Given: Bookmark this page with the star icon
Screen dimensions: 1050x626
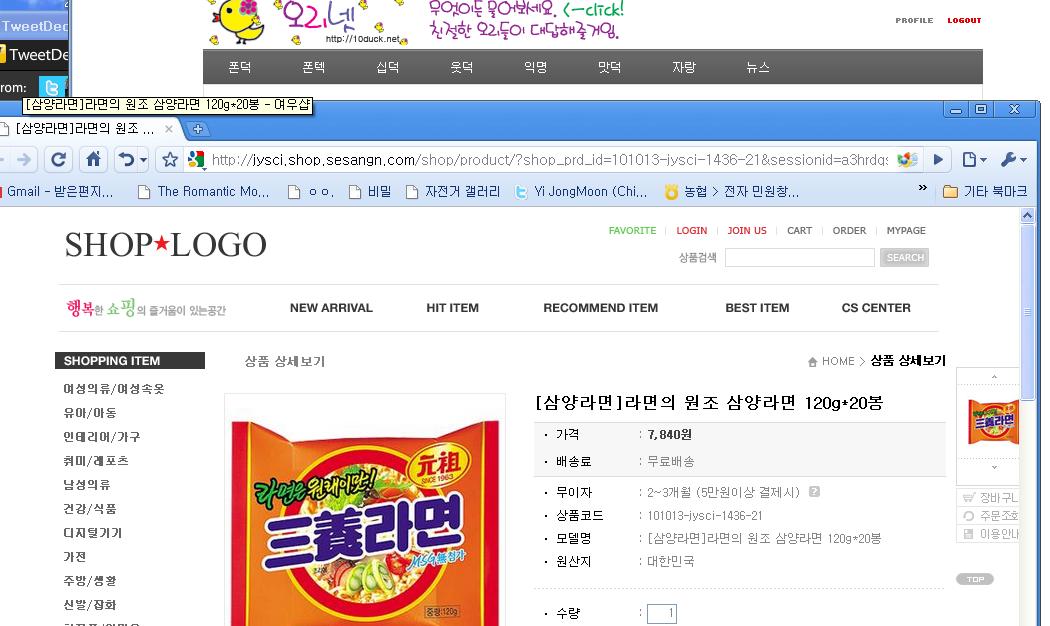Looking at the screenshot, I should (169, 159).
